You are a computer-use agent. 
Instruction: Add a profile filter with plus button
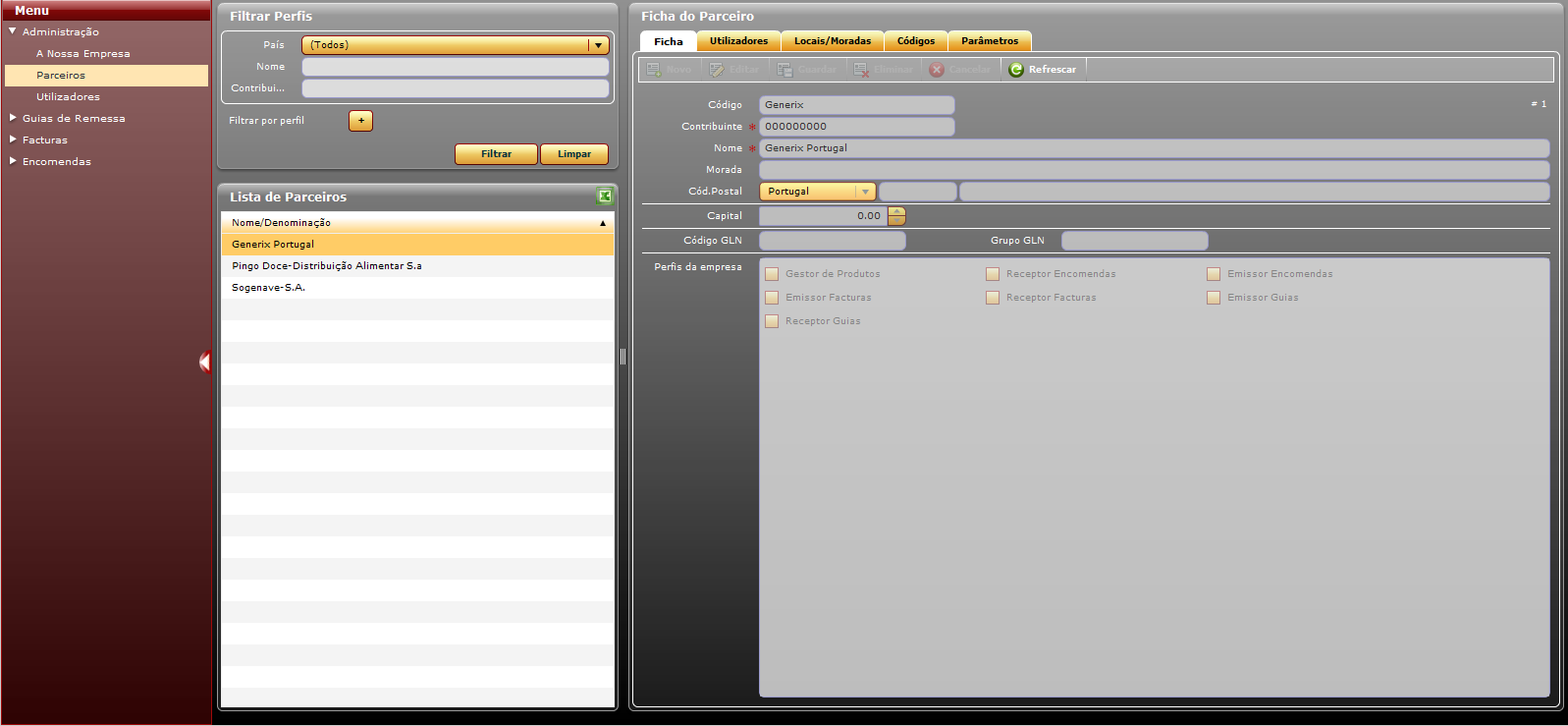(x=360, y=121)
